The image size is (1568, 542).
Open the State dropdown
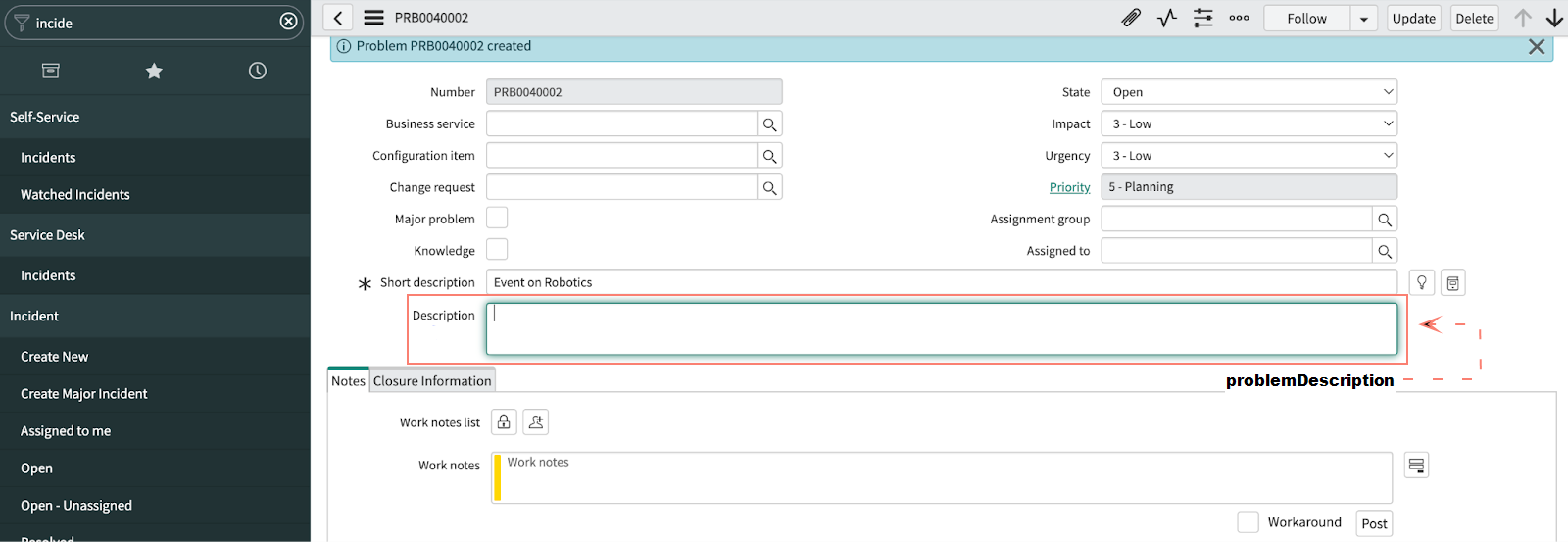point(1249,92)
